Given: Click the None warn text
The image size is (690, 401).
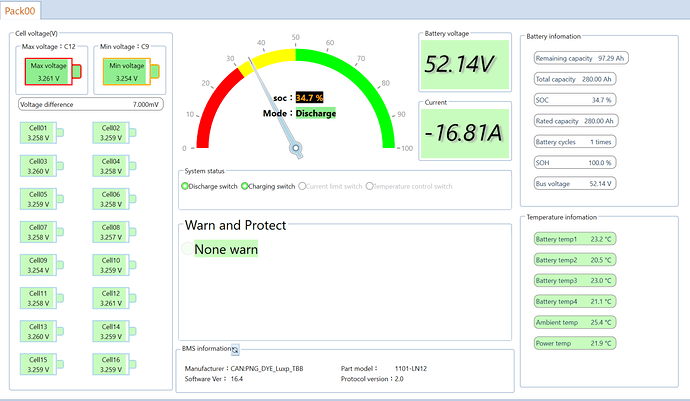Looking at the screenshot, I should click(x=226, y=249).
